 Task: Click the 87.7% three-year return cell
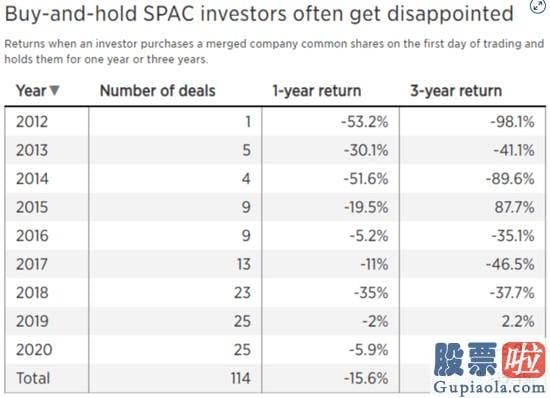(x=515, y=207)
